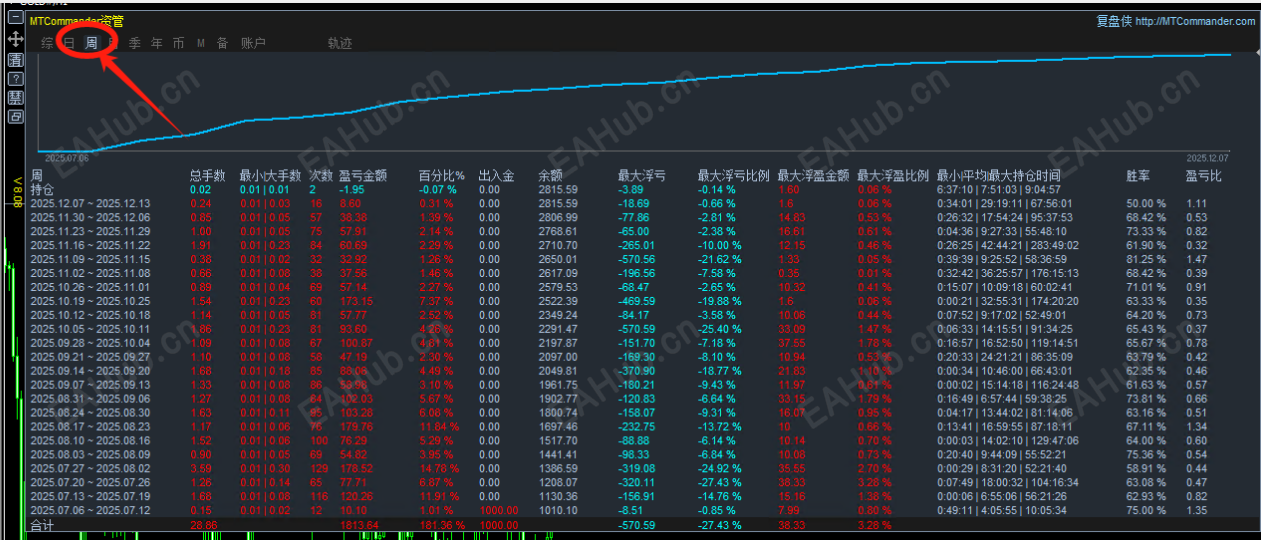Viewport: 1261px width, 540px height.
Task: Click the 清 clear icon in sidebar
Action: (16, 60)
